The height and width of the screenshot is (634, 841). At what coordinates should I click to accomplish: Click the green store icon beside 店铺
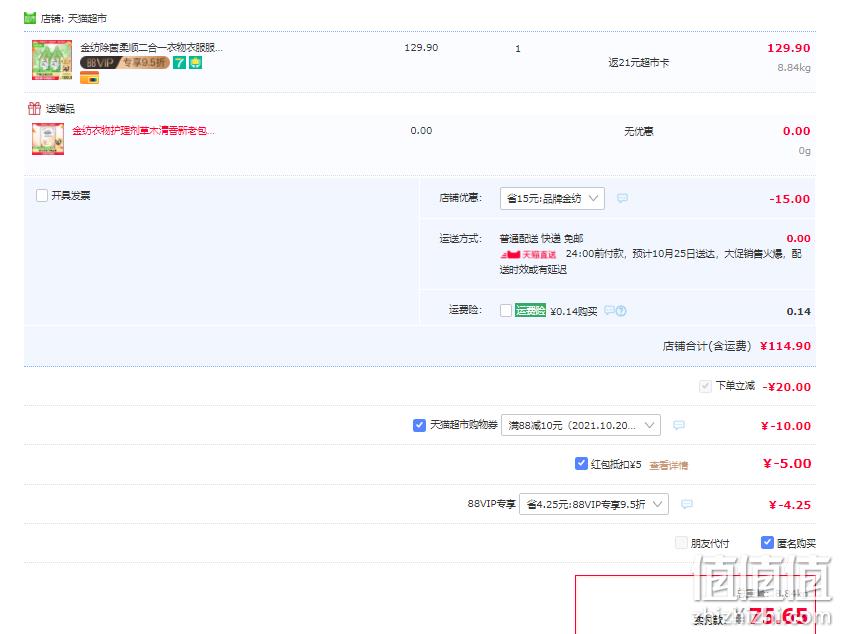click(x=30, y=18)
